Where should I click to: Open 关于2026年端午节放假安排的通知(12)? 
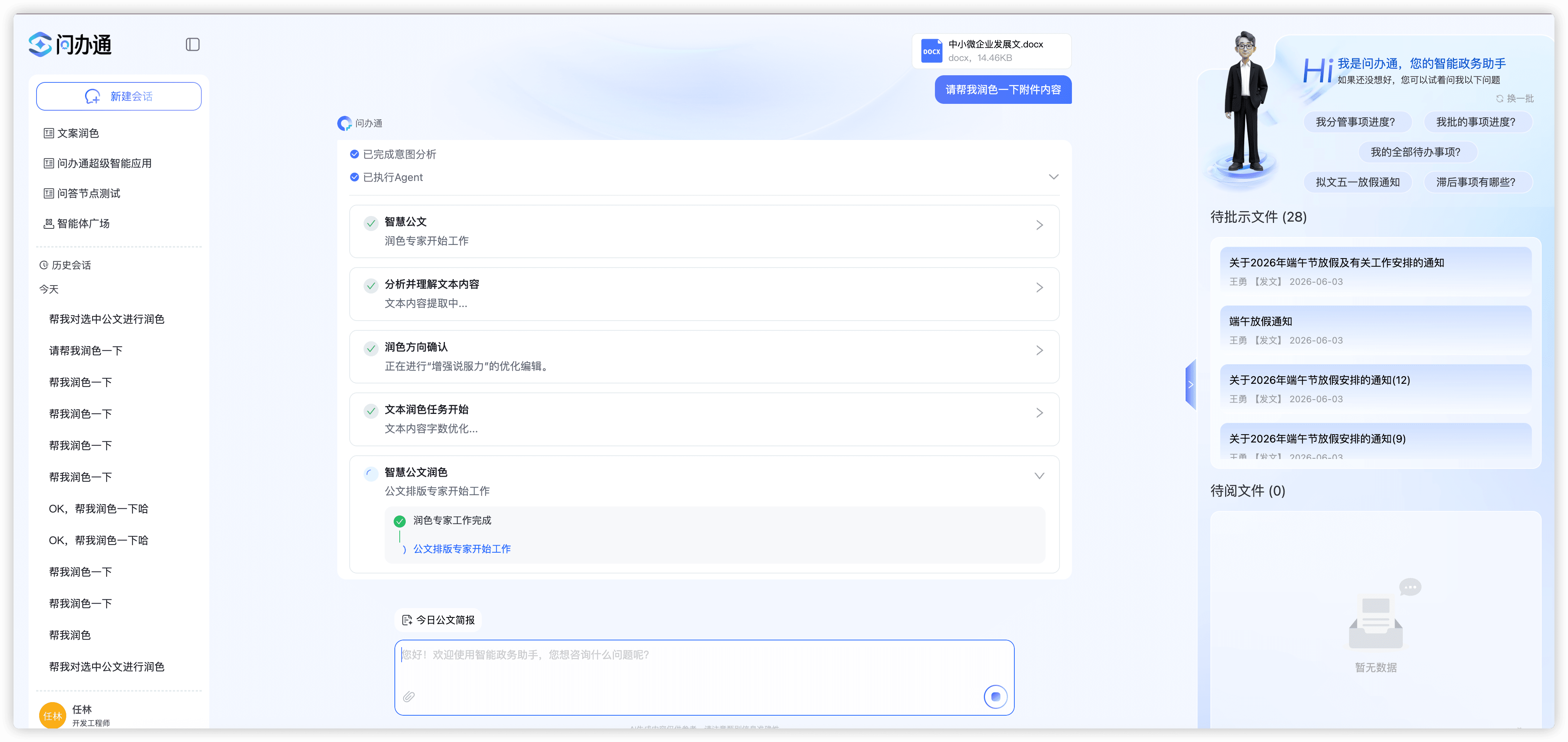[1376, 389]
